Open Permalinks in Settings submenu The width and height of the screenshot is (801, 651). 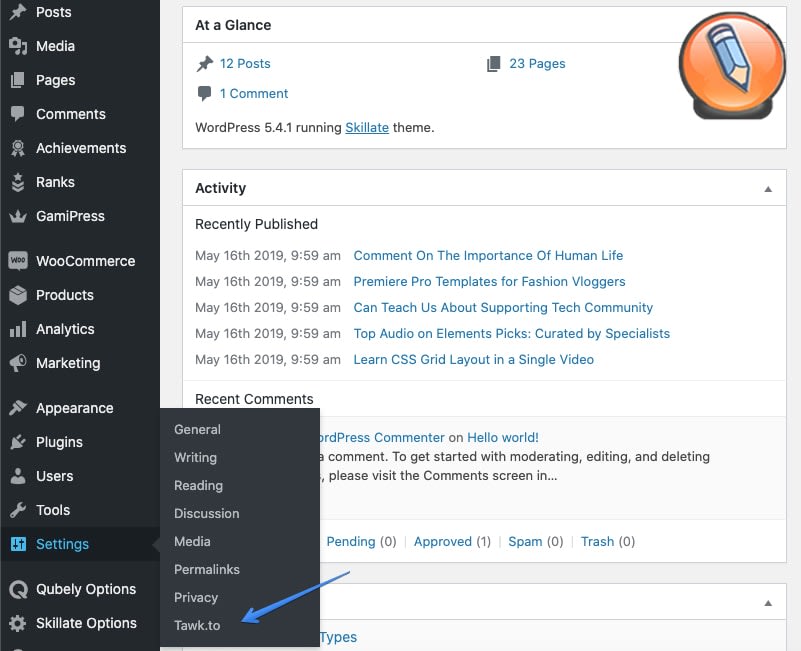click(x=206, y=569)
